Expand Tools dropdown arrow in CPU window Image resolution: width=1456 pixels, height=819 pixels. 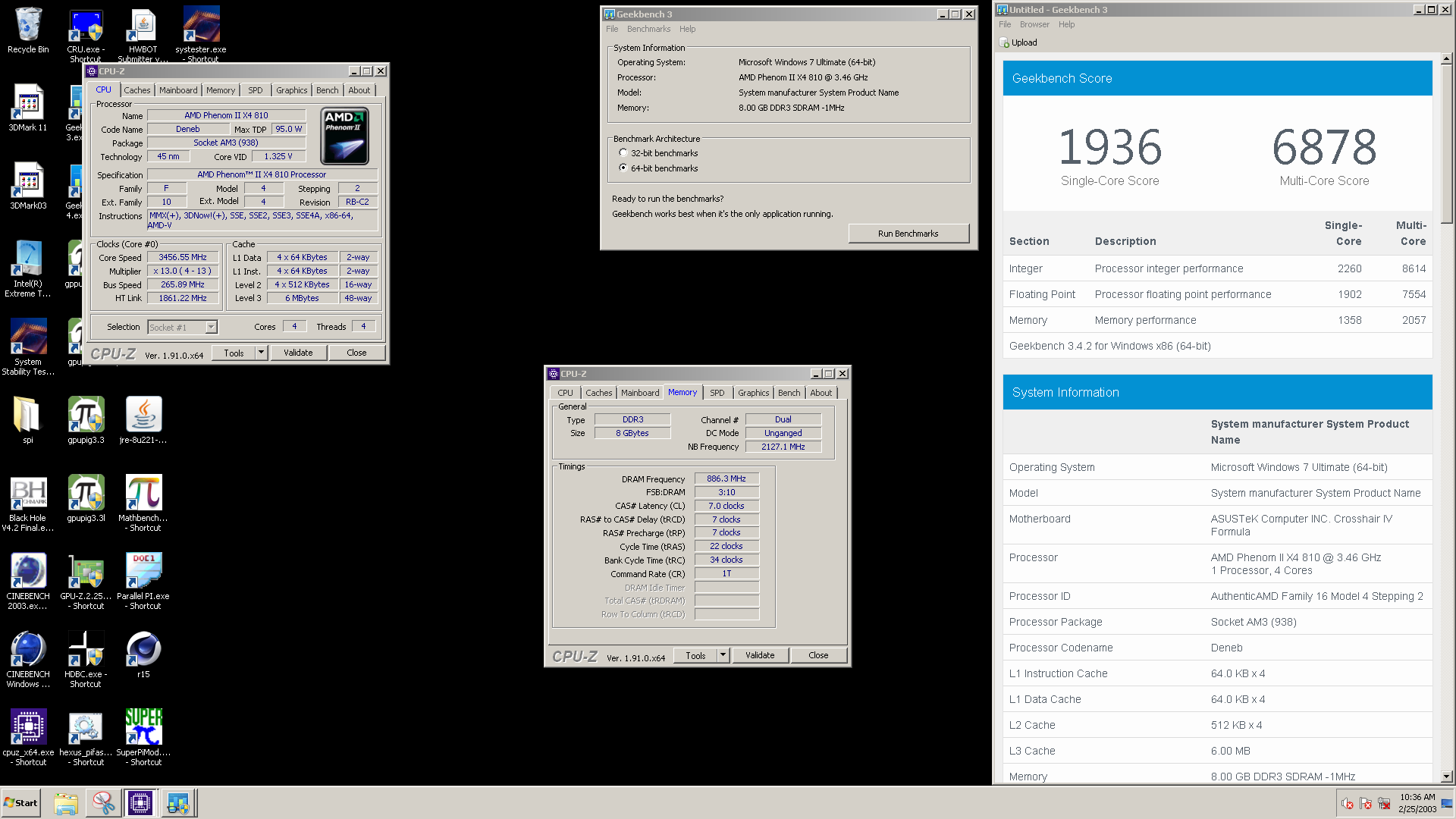[x=261, y=353]
